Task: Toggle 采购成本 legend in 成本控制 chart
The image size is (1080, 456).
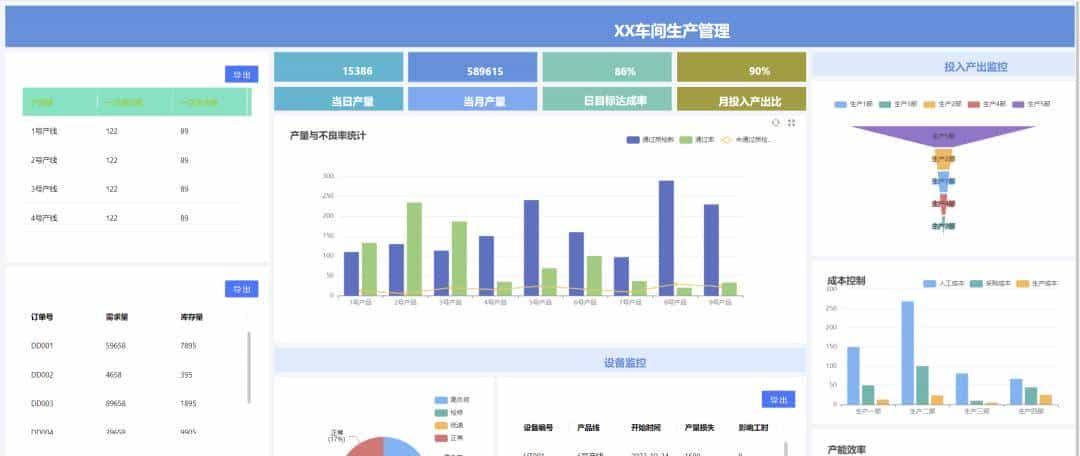Action: [990, 284]
